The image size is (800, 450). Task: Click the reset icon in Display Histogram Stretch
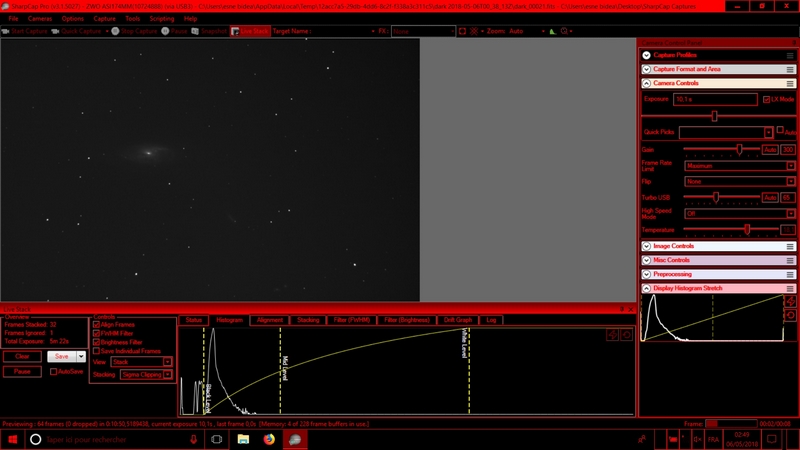point(790,315)
